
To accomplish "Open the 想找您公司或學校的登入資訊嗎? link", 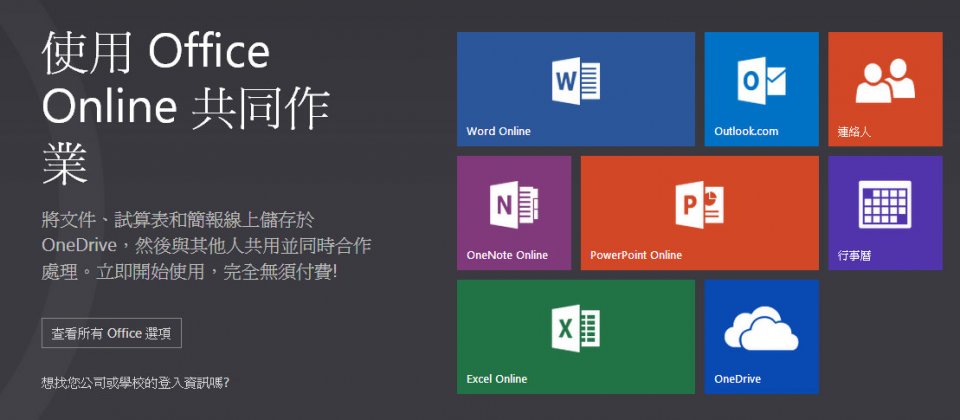I will point(135,383).
